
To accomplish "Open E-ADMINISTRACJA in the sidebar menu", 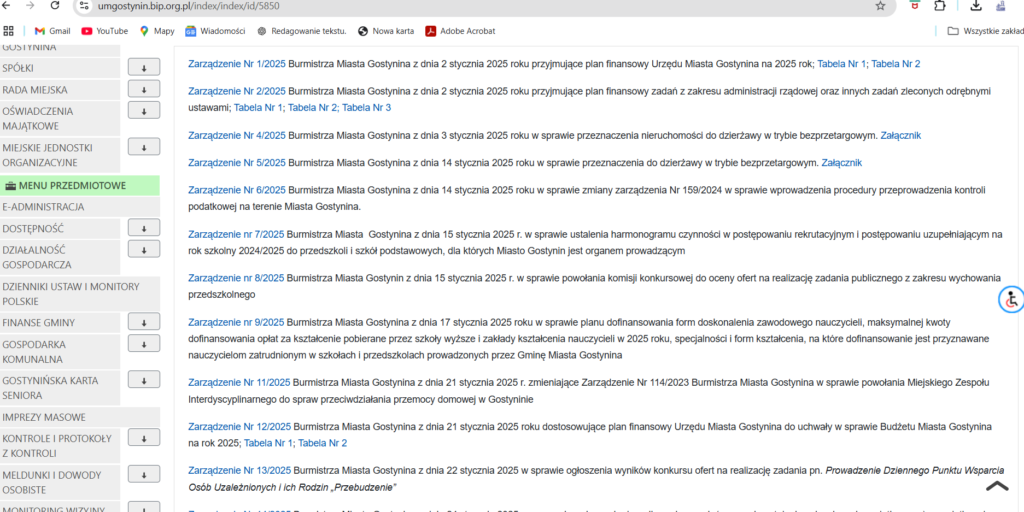I will (43, 207).
